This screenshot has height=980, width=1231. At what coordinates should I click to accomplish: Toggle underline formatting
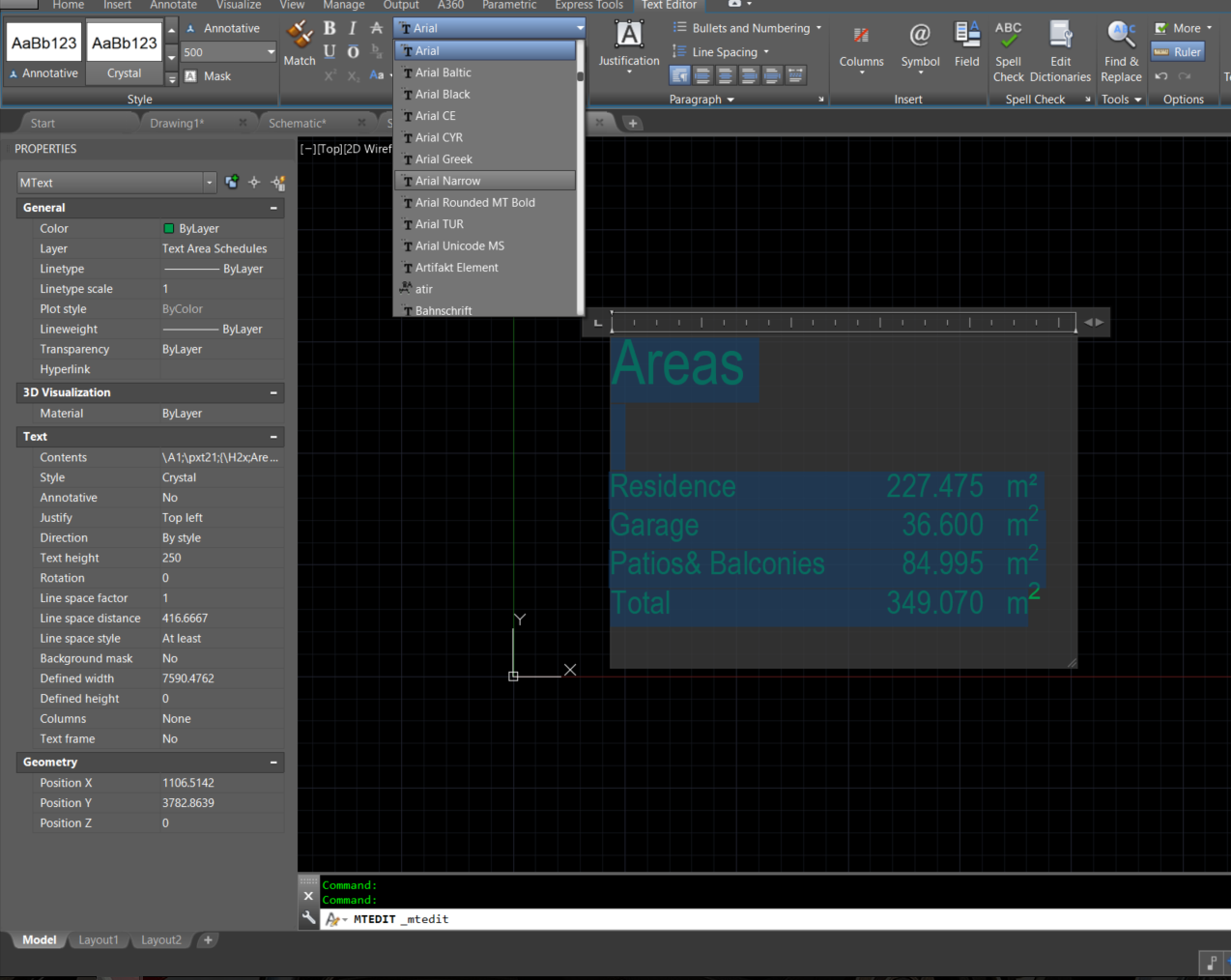pyautogui.click(x=329, y=51)
